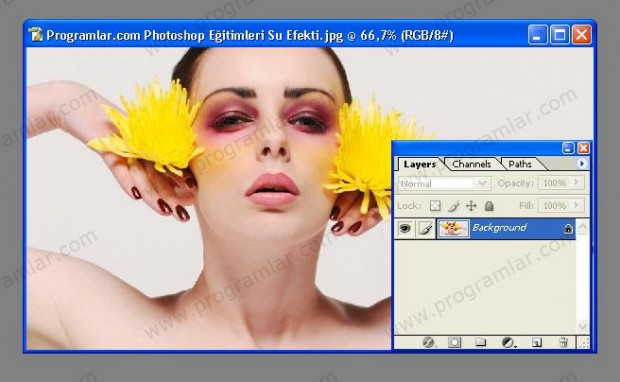Click the Layers panel resize grip corner
Viewport: 620px width, 382px height.
[x=584, y=342]
